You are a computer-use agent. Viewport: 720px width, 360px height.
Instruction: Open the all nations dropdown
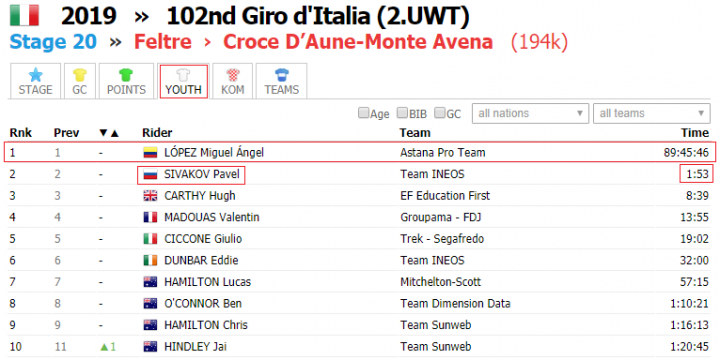(x=530, y=113)
